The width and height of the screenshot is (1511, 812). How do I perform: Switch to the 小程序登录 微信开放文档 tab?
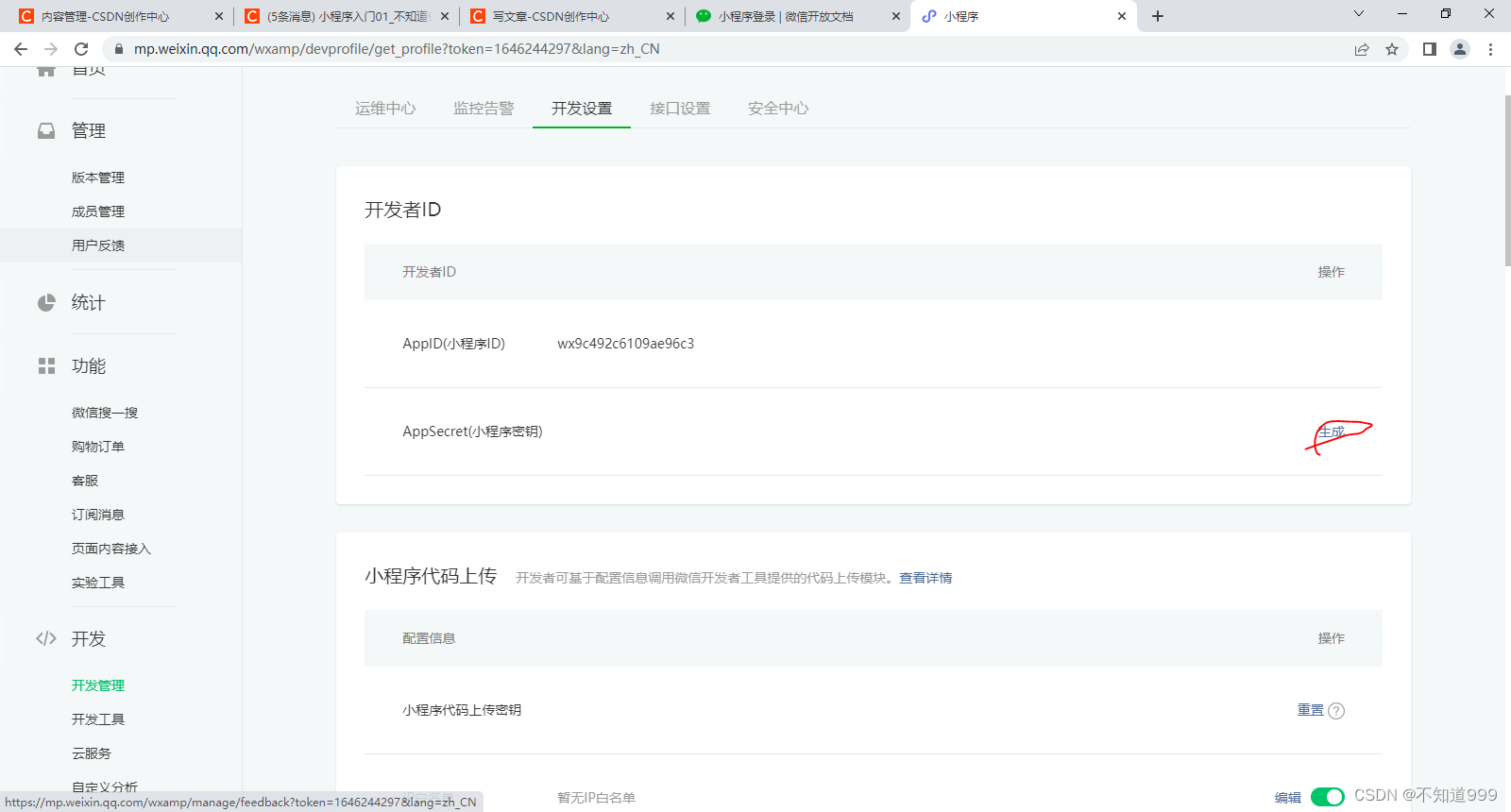786,16
